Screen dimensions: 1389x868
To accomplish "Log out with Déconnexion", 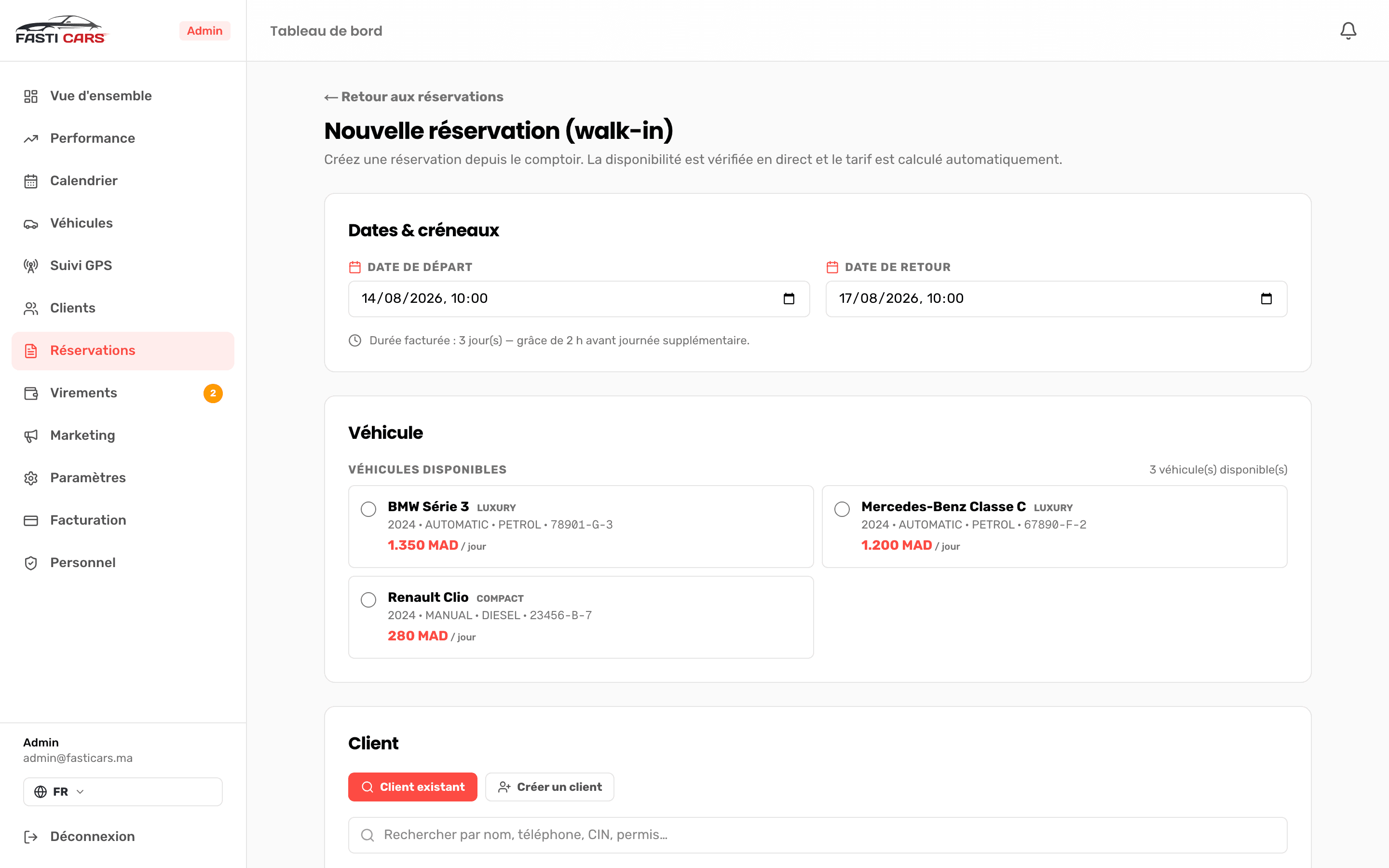I will point(123,837).
